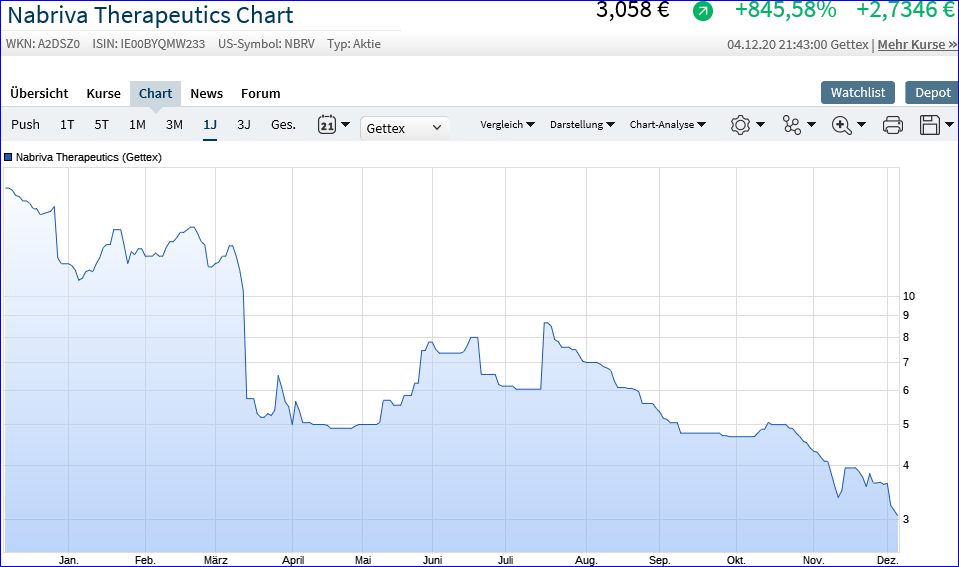Screen dimensions: 959x567
Task: Select the 5T time range
Action: click(102, 125)
